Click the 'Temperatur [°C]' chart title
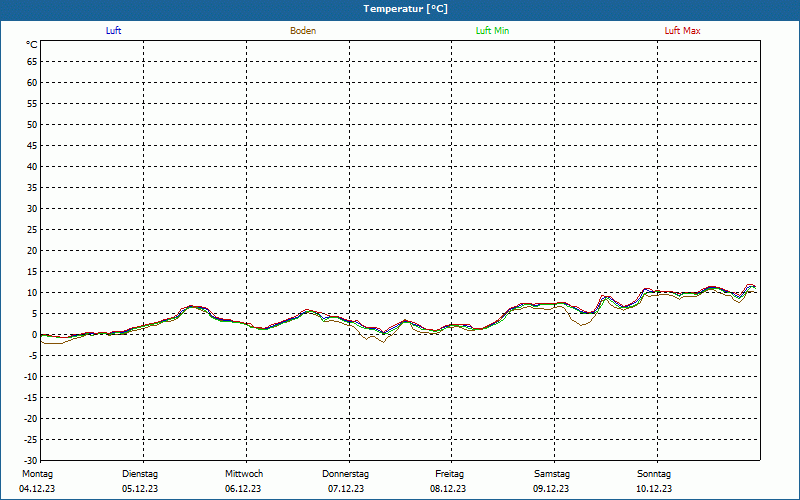The image size is (800, 500). tap(406, 9)
